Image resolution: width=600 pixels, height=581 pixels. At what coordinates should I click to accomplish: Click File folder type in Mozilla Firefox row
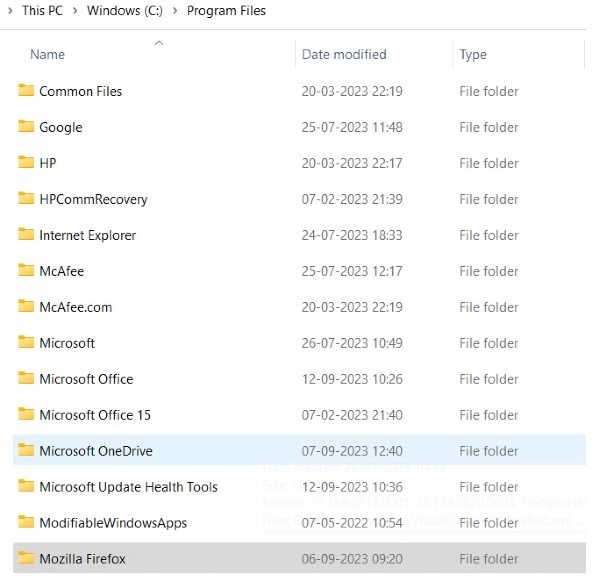click(x=489, y=559)
